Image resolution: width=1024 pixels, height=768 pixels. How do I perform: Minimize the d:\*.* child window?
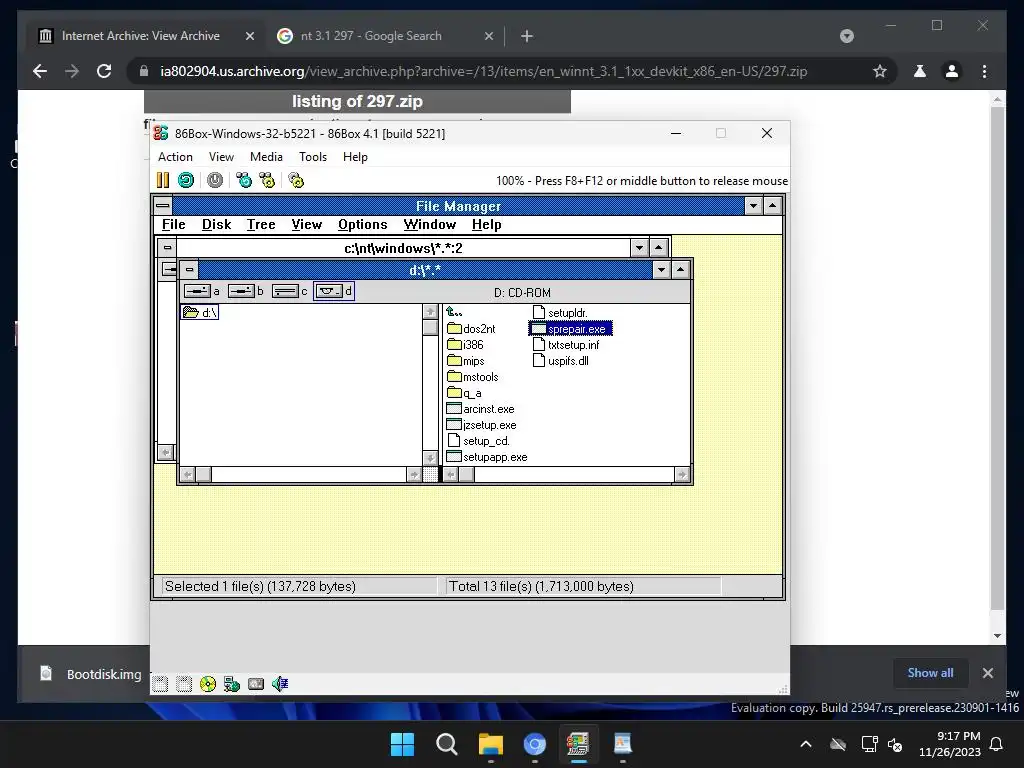point(662,270)
